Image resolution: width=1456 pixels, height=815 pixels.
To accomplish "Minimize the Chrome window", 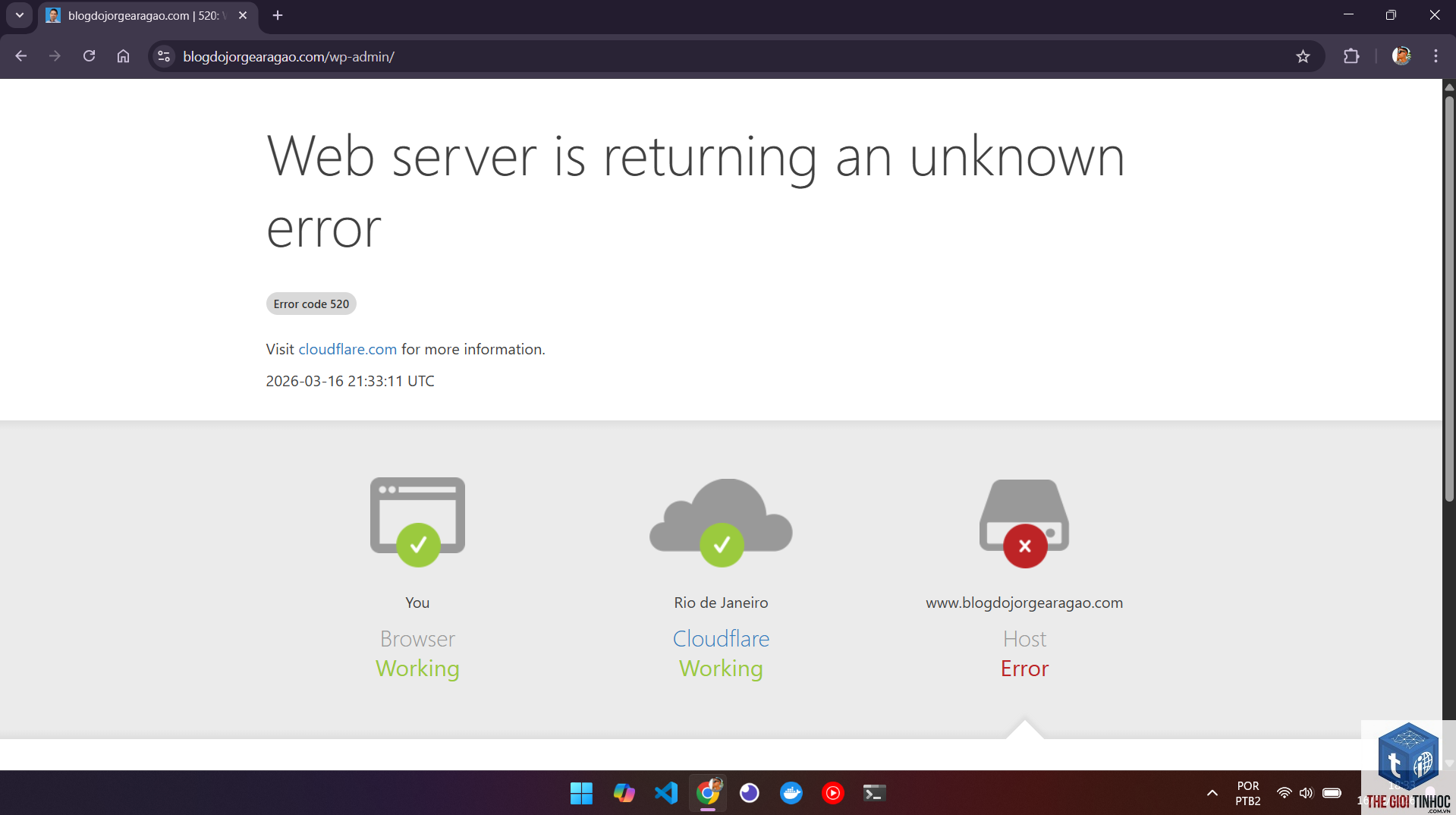I will click(x=1348, y=15).
